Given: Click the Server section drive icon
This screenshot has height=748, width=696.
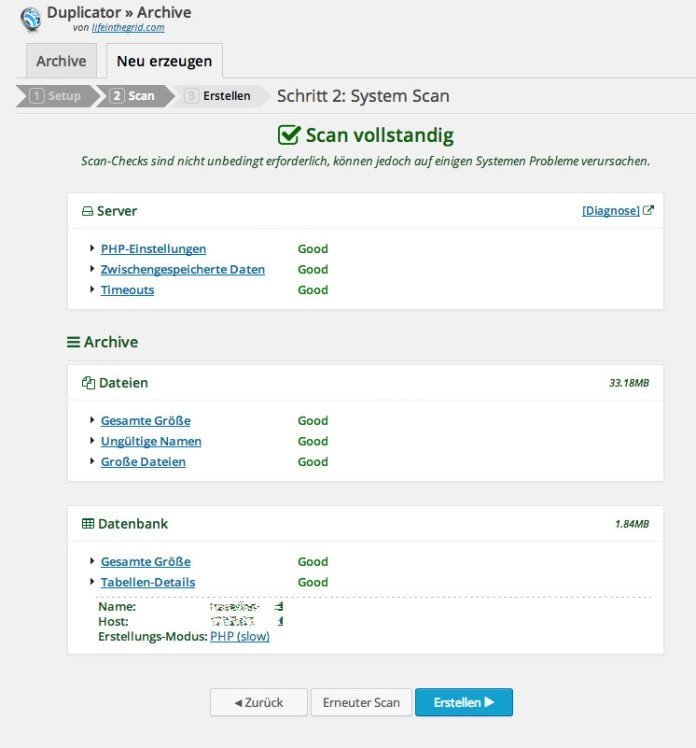Looking at the screenshot, I should pyautogui.click(x=87, y=212).
